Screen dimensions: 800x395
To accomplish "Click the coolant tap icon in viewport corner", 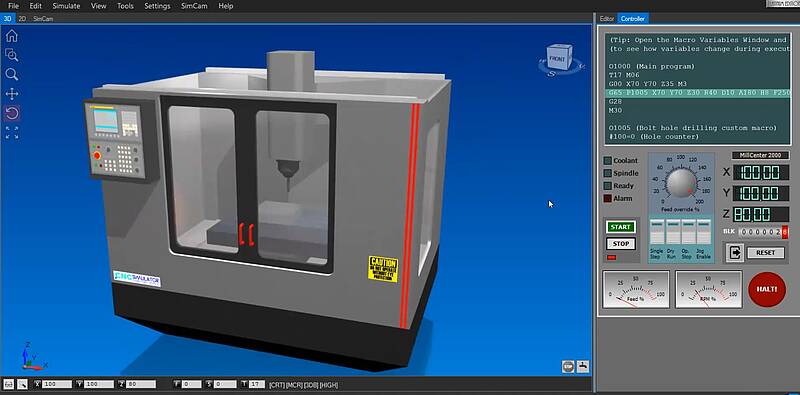I will pyautogui.click(x=582, y=366).
